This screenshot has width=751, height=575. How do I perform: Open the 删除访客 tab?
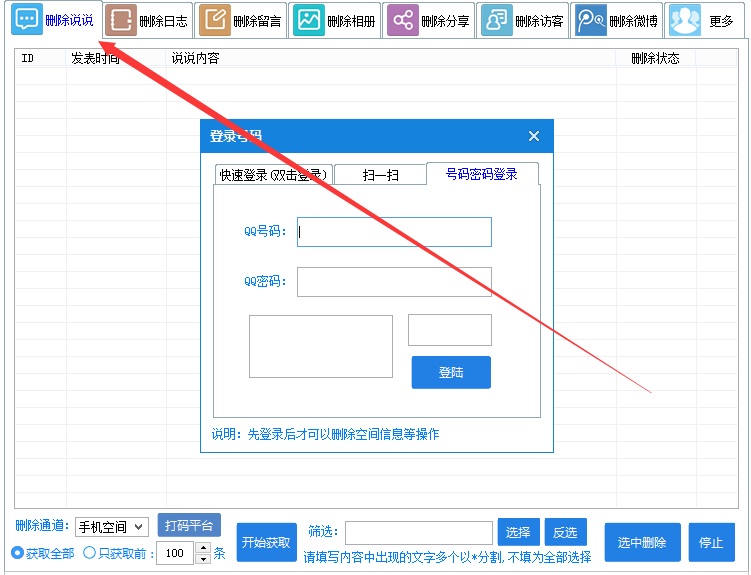click(x=524, y=21)
